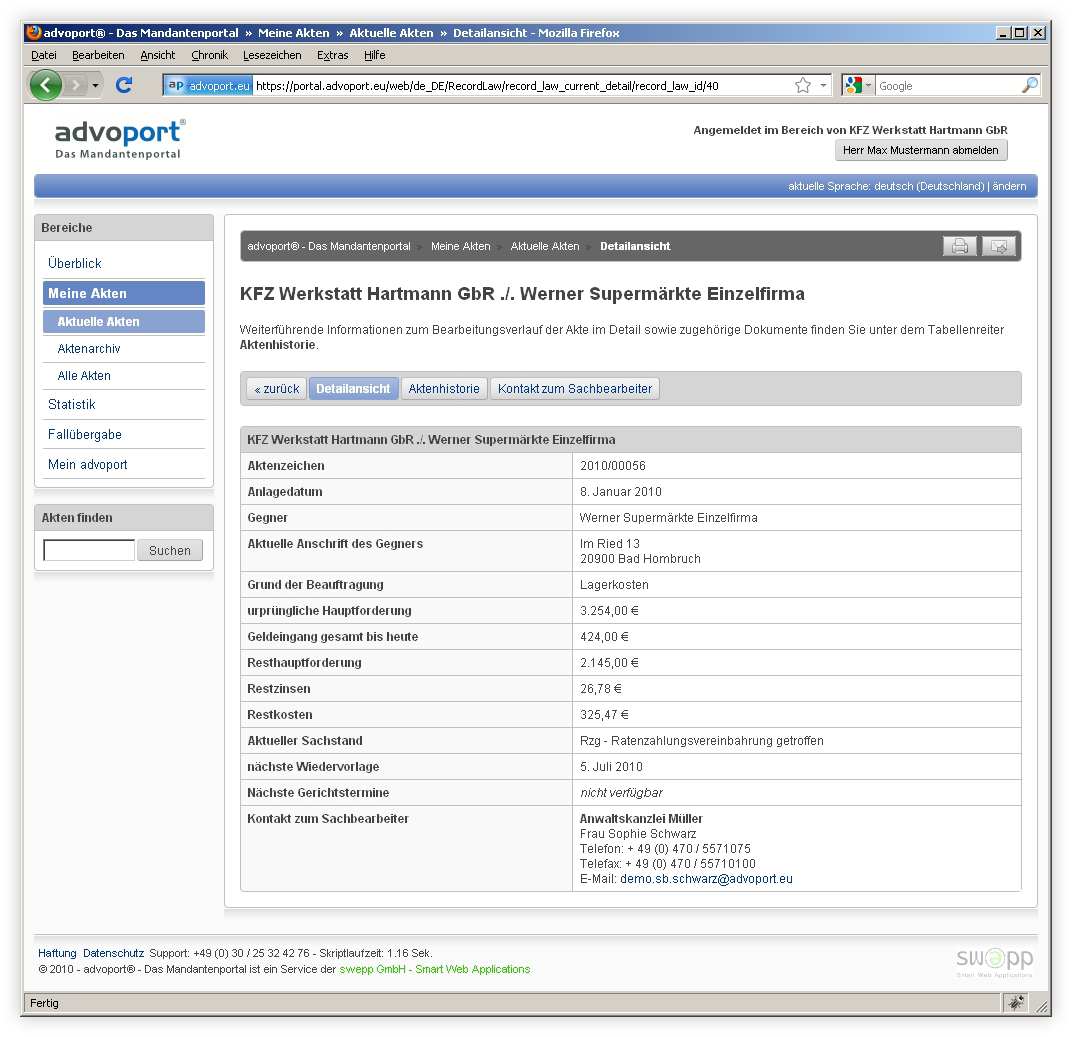Reload the page with the refresh icon
This screenshot has width=1072, height=1037.
[124, 85]
